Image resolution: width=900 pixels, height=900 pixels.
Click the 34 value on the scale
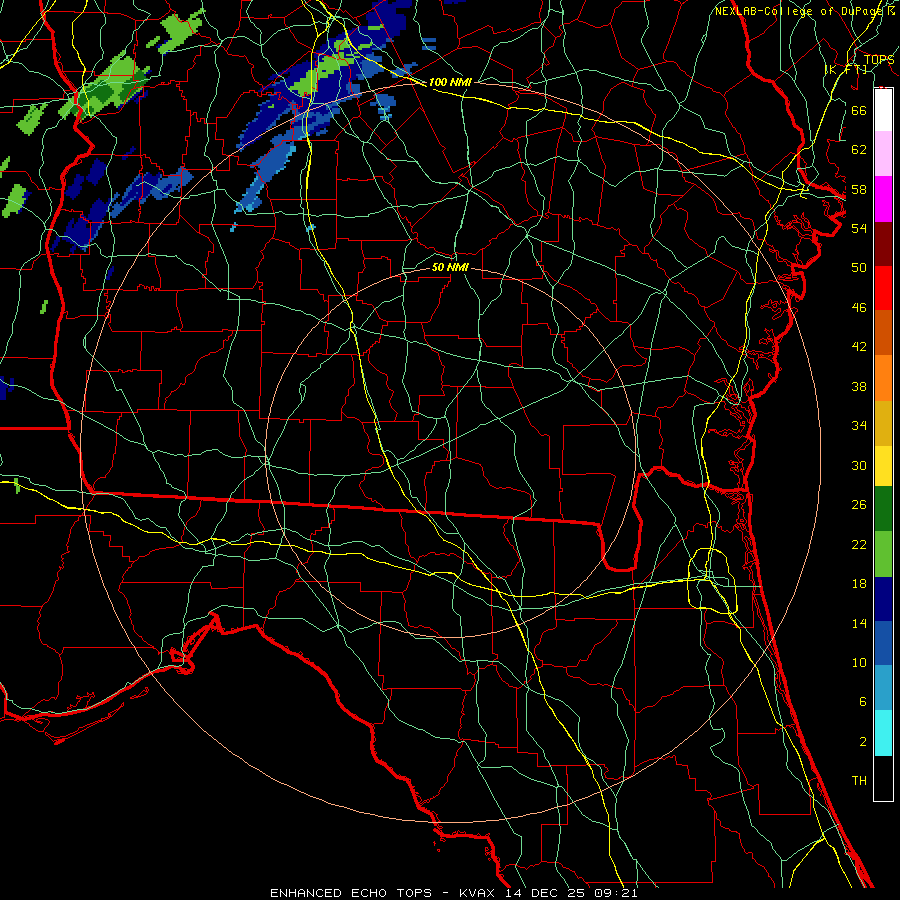coord(859,426)
